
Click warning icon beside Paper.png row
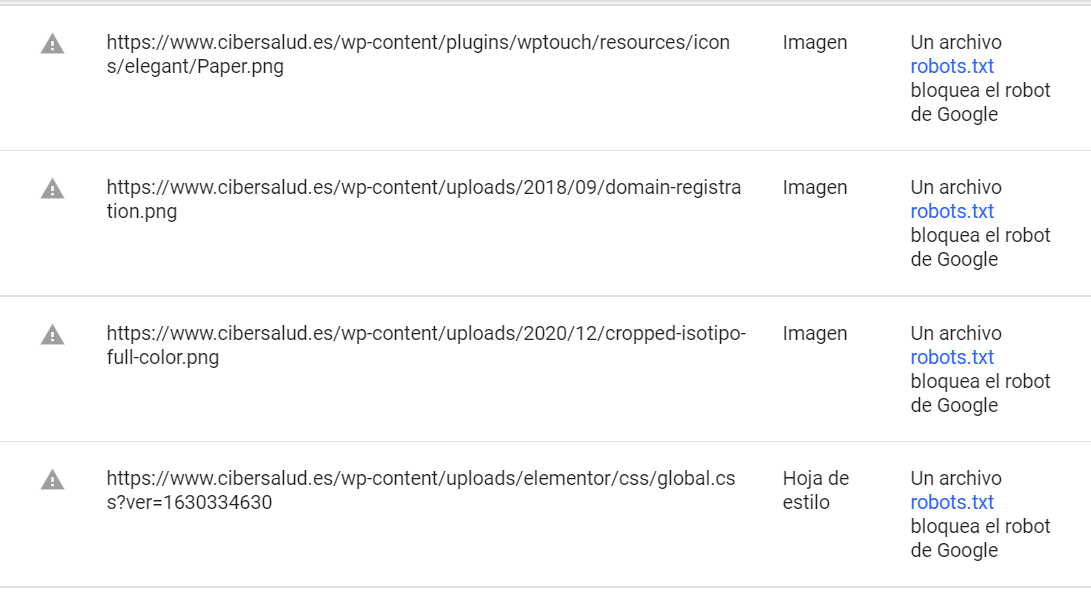(52, 45)
